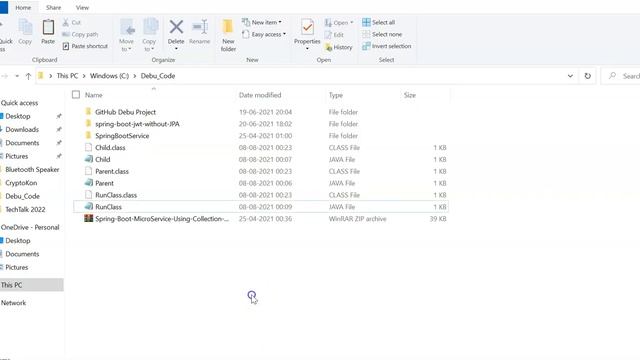Open CryptoKon in Quick access
The width and height of the screenshot is (640, 360).
click(21, 183)
